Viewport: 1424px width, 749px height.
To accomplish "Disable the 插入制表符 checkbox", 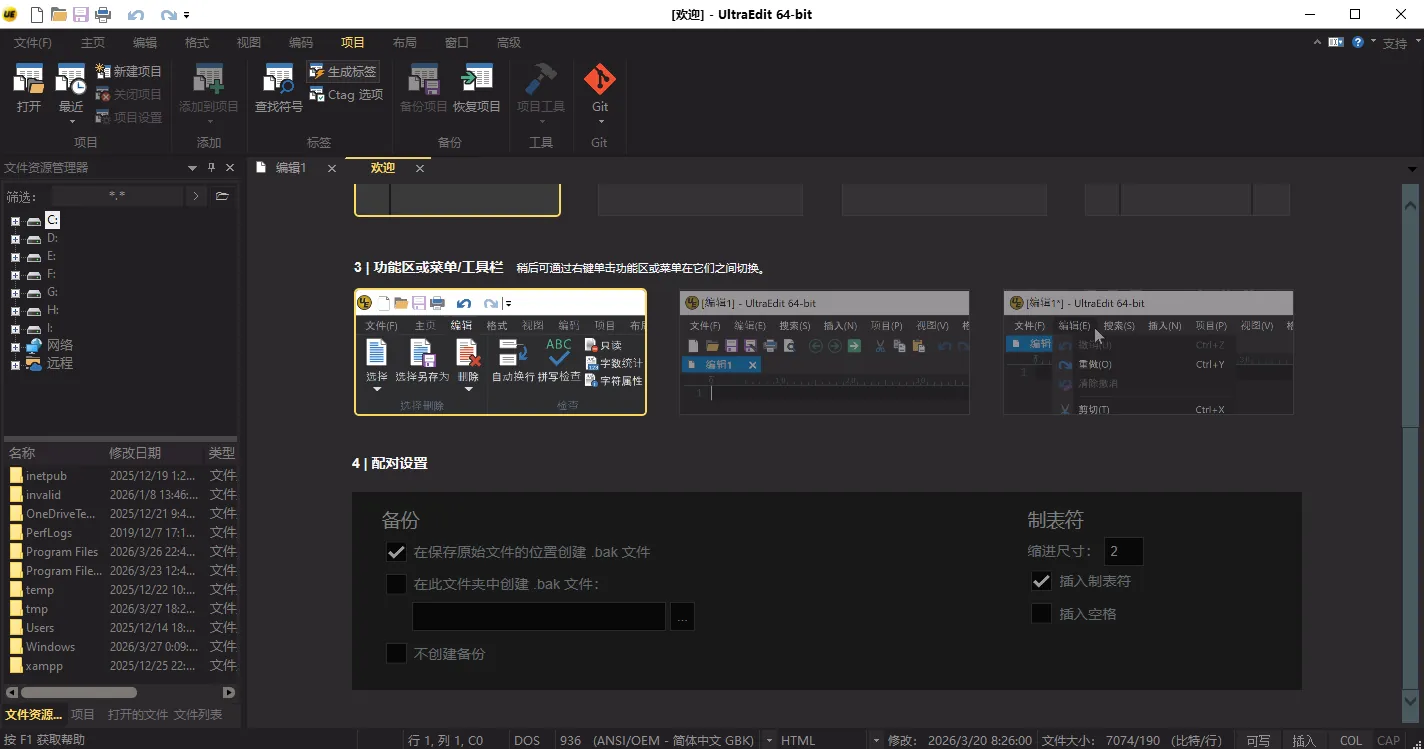I will pos(1040,581).
